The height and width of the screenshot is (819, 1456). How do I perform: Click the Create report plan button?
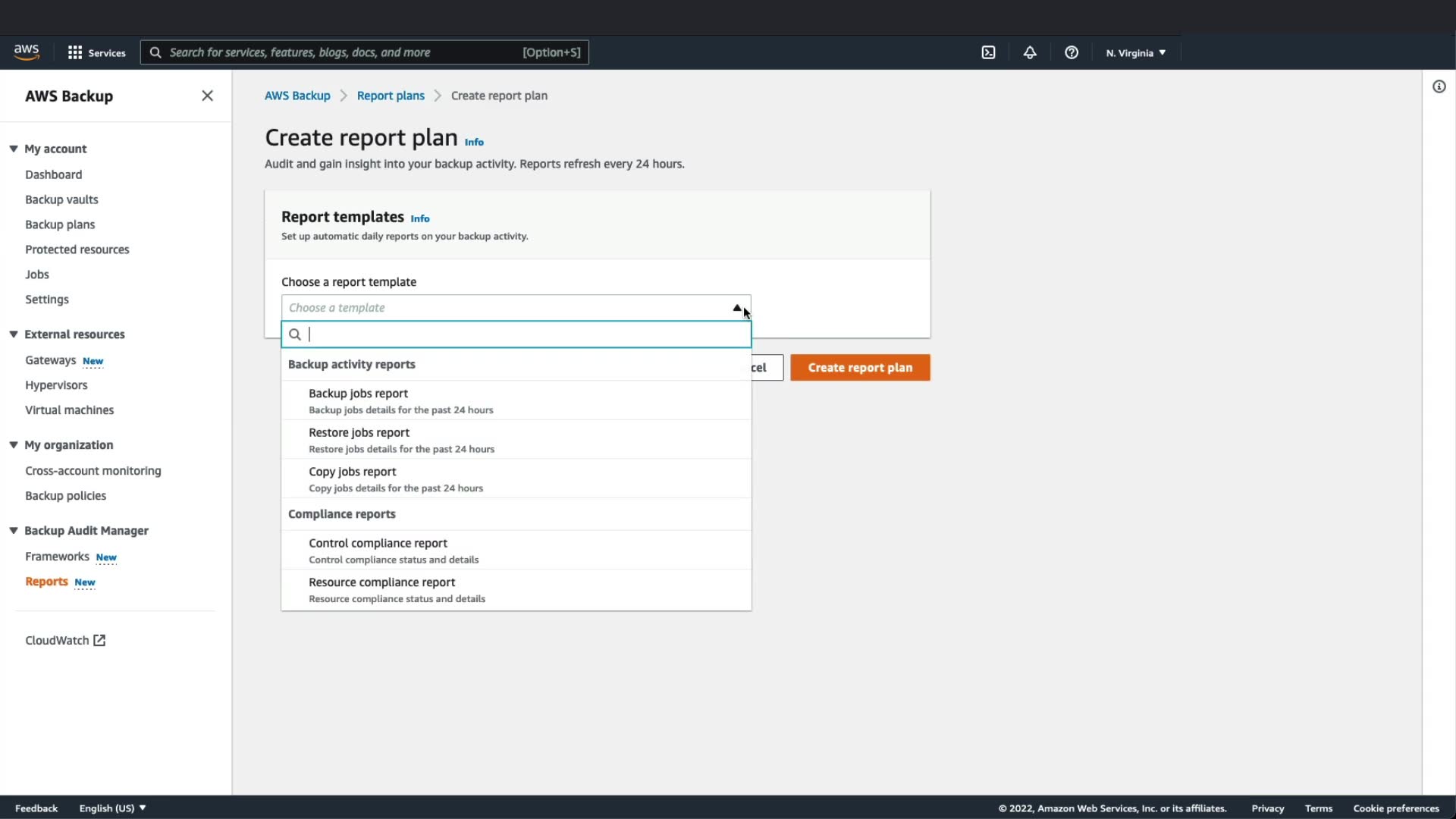(x=860, y=367)
